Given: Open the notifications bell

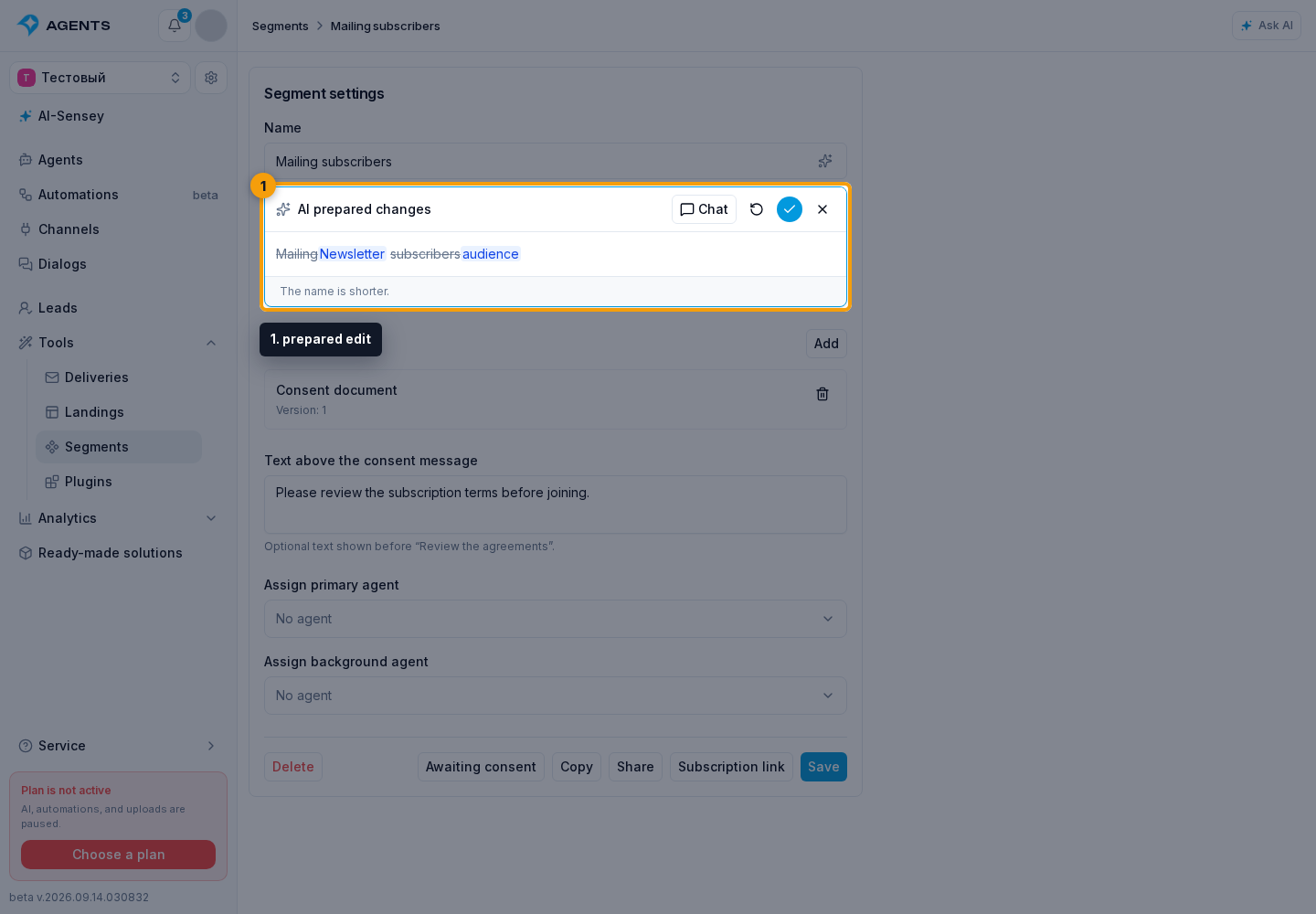Looking at the screenshot, I should coord(175,26).
